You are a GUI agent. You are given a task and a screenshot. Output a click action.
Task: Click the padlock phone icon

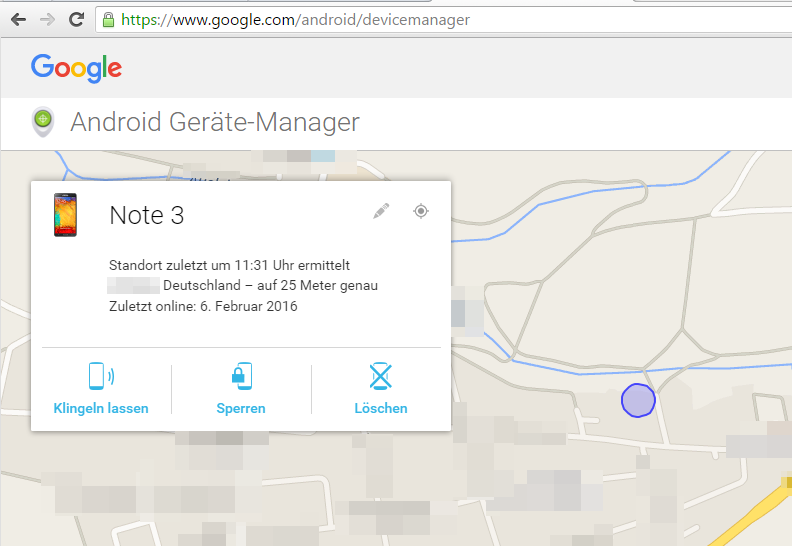point(241,376)
